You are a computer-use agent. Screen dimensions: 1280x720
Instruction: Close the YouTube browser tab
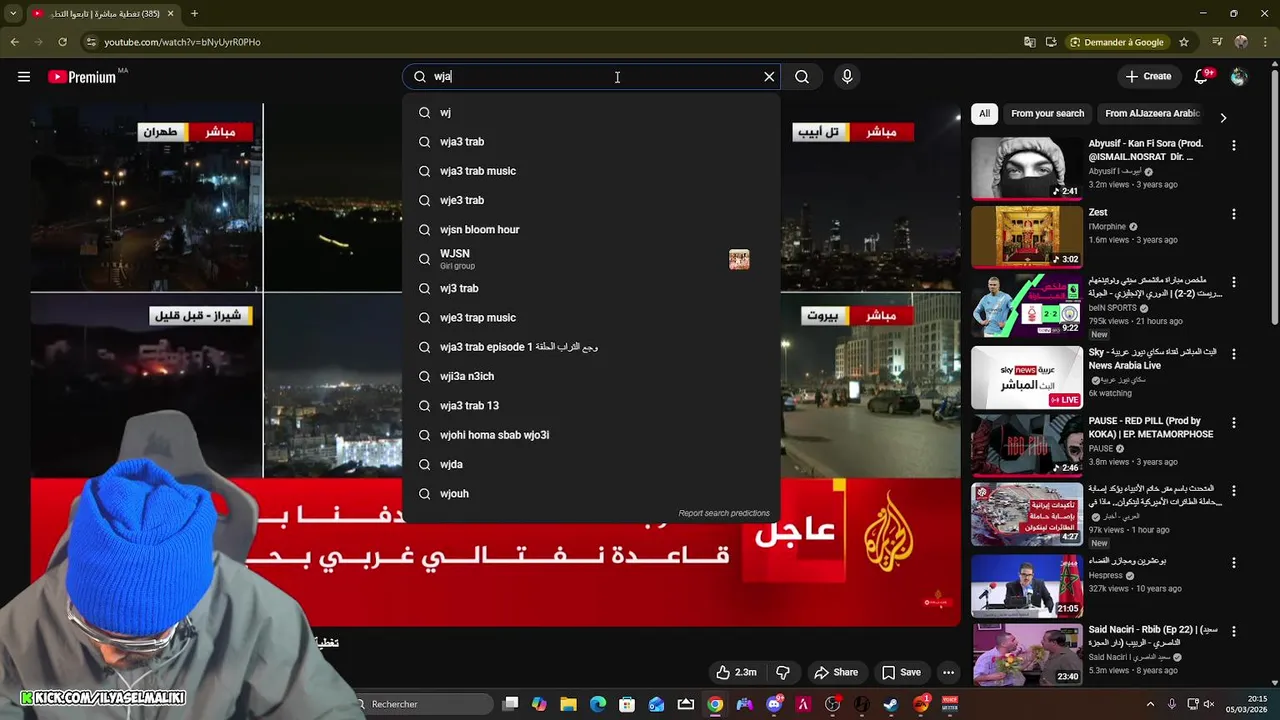[171, 13]
